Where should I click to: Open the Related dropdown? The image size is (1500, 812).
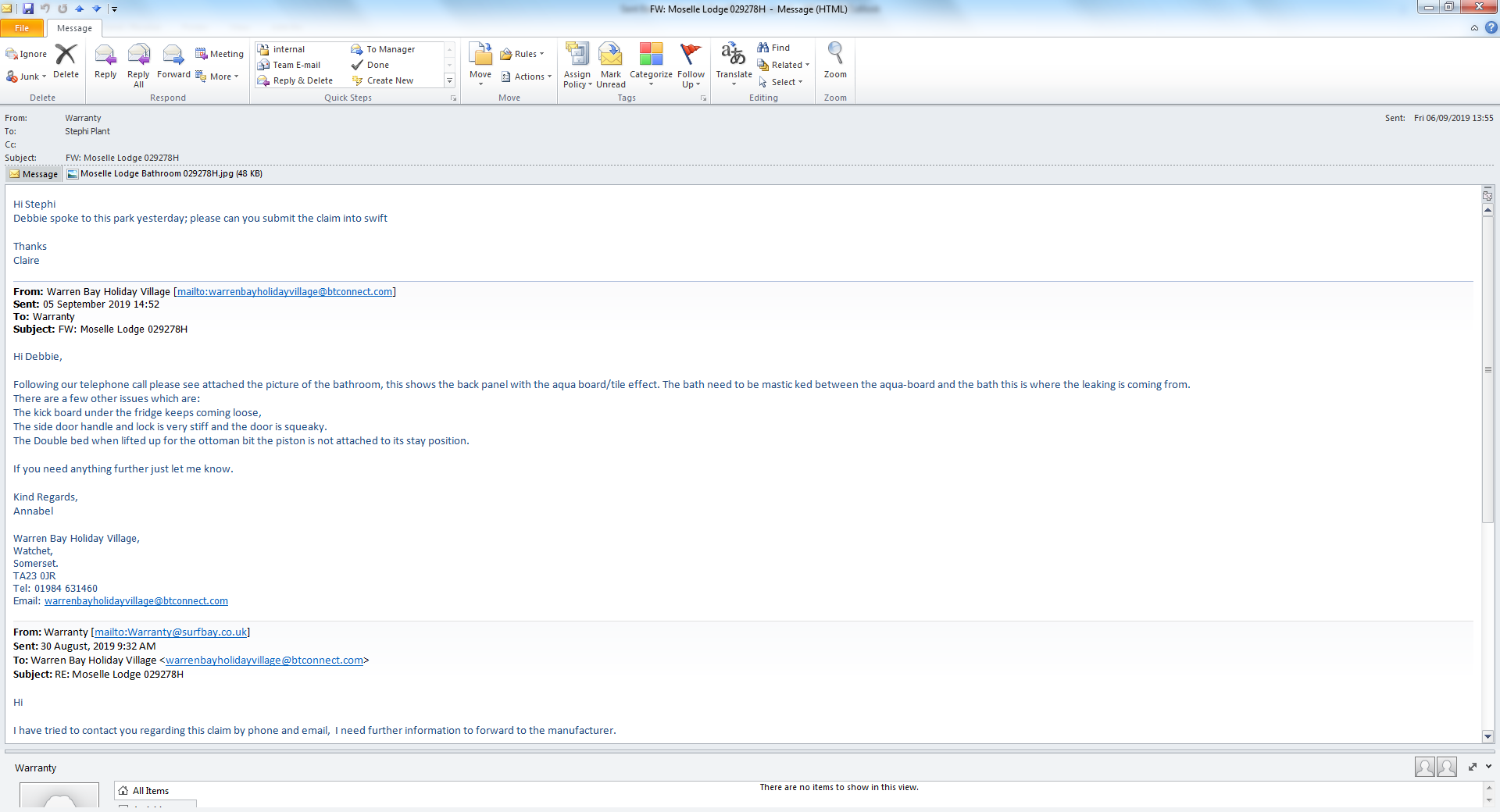(784, 65)
